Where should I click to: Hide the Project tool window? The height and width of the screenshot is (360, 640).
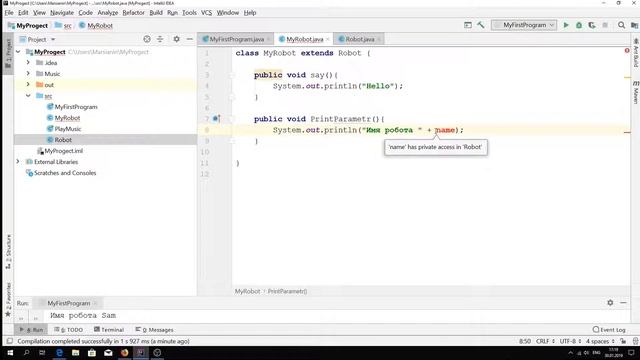[x=189, y=39]
